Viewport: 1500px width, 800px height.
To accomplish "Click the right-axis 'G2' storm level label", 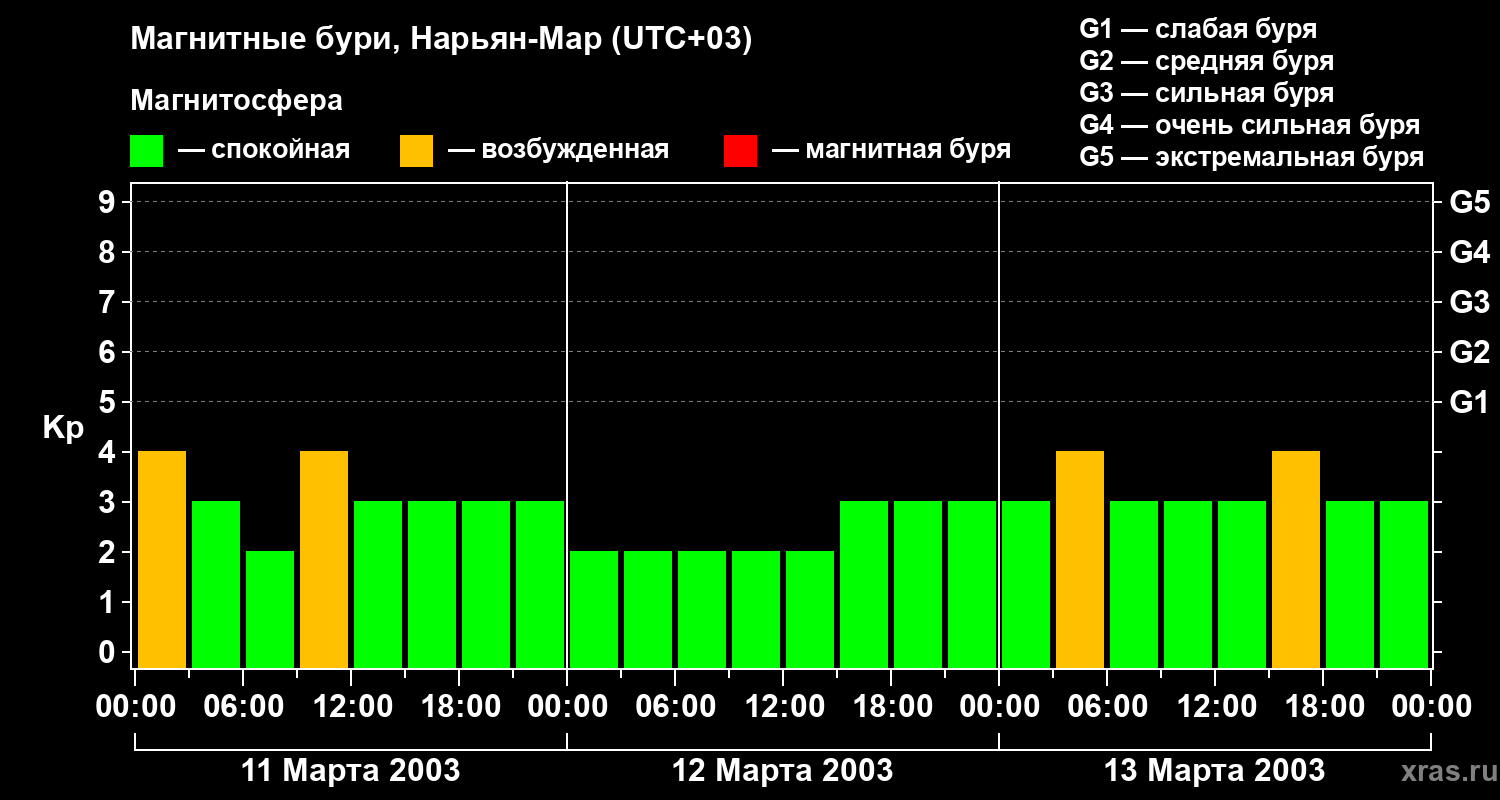I will tap(1469, 352).
